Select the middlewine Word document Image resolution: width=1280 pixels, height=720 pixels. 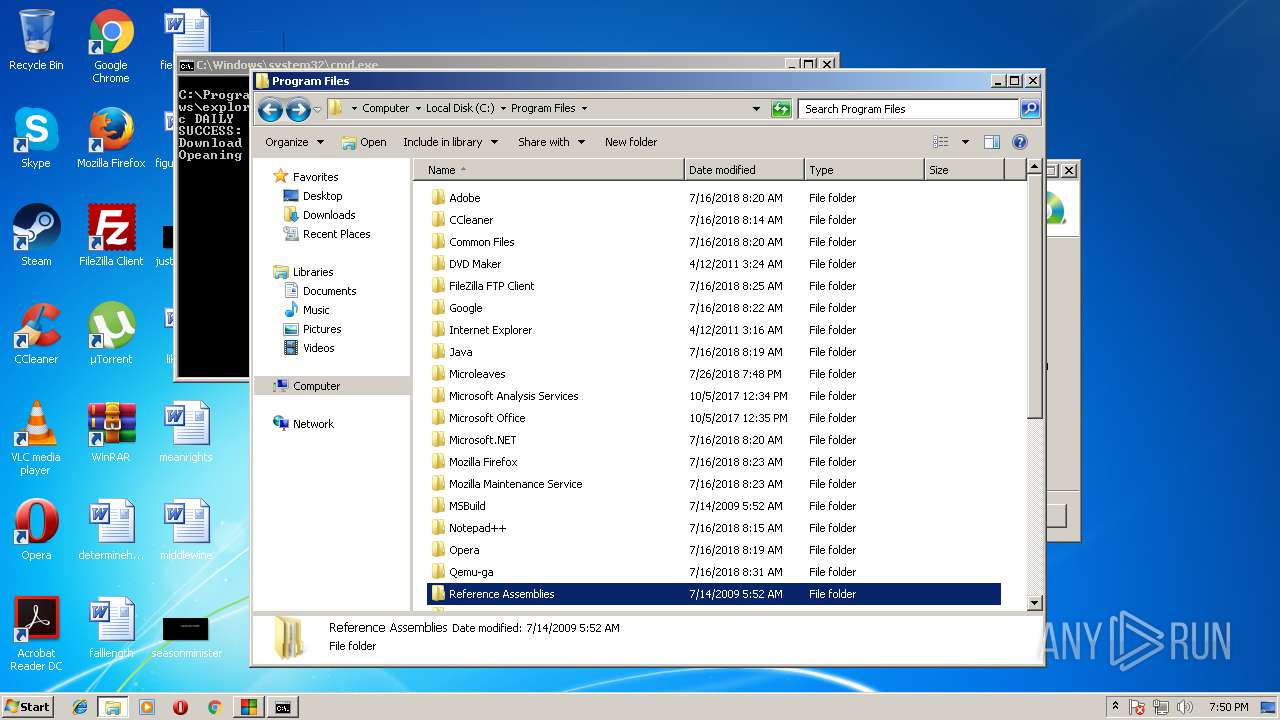186,530
